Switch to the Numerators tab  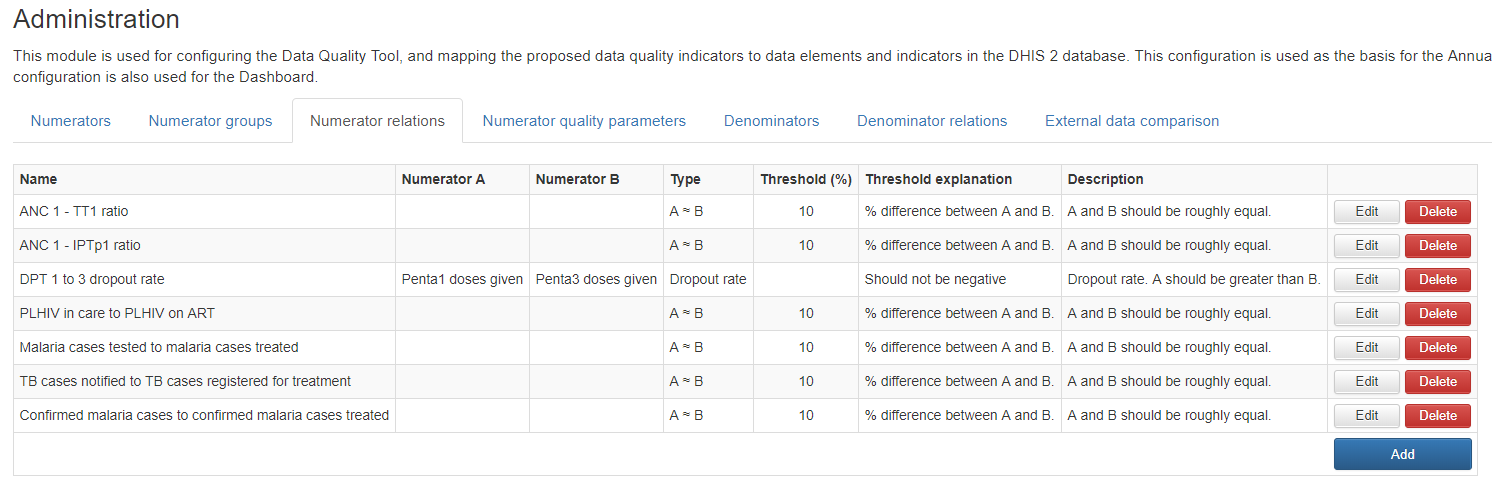[71, 121]
